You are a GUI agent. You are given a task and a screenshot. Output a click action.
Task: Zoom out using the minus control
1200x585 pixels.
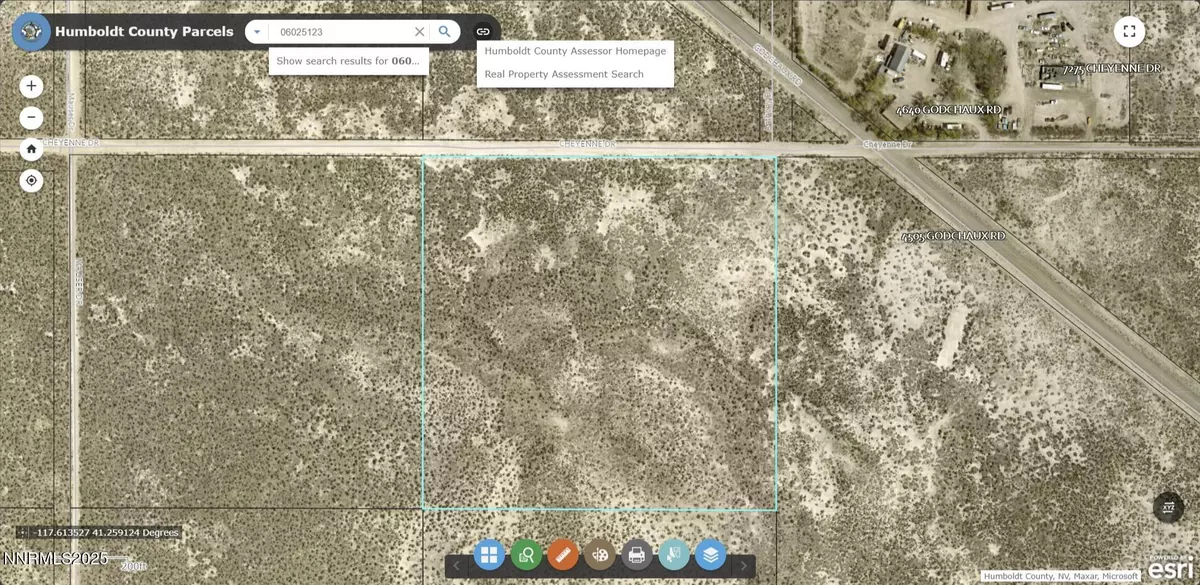coord(31,117)
